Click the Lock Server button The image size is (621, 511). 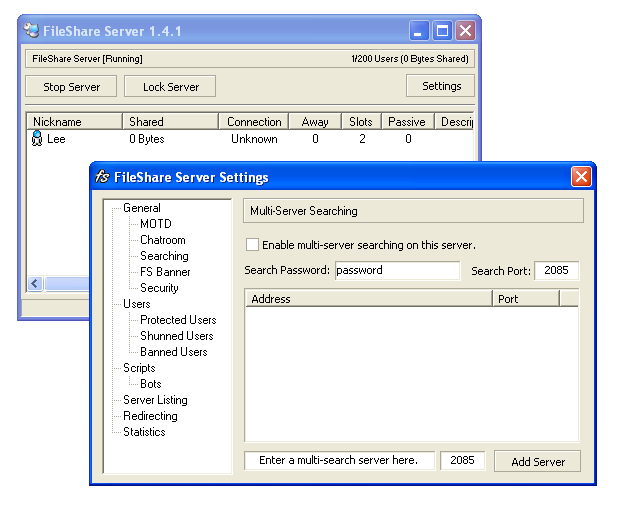tap(170, 87)
